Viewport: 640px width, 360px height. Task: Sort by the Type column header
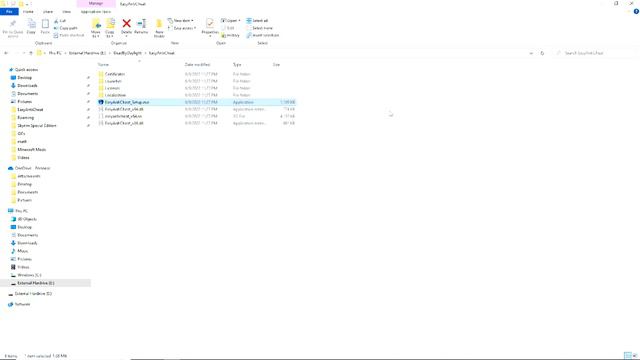[x=237, y=64]
